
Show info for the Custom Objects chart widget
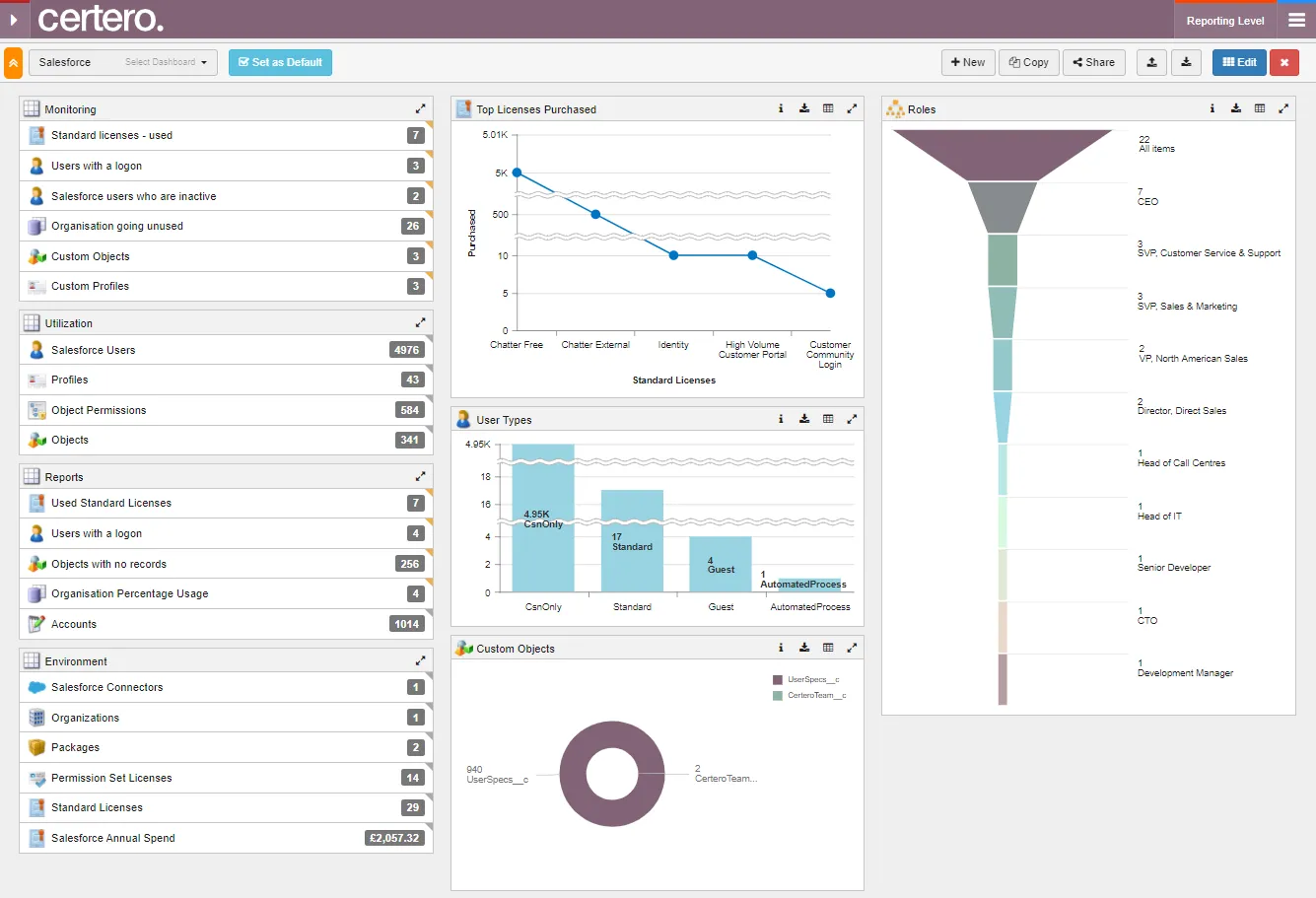pos(781,648)
